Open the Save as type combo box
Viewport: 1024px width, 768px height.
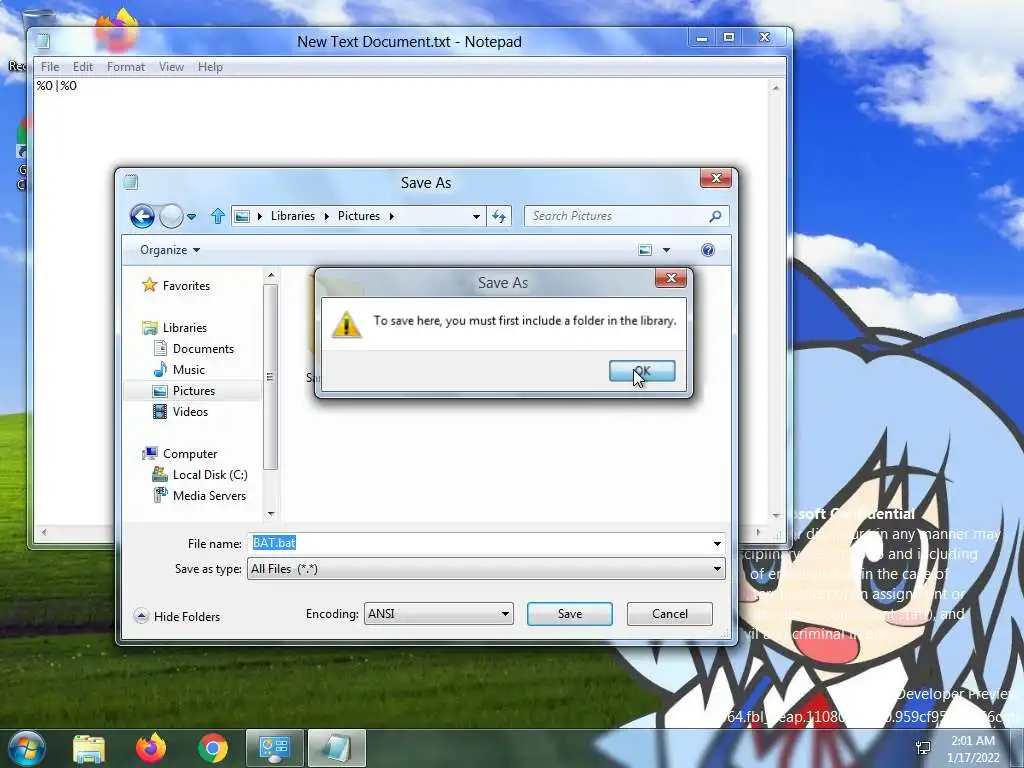point(486,569)
